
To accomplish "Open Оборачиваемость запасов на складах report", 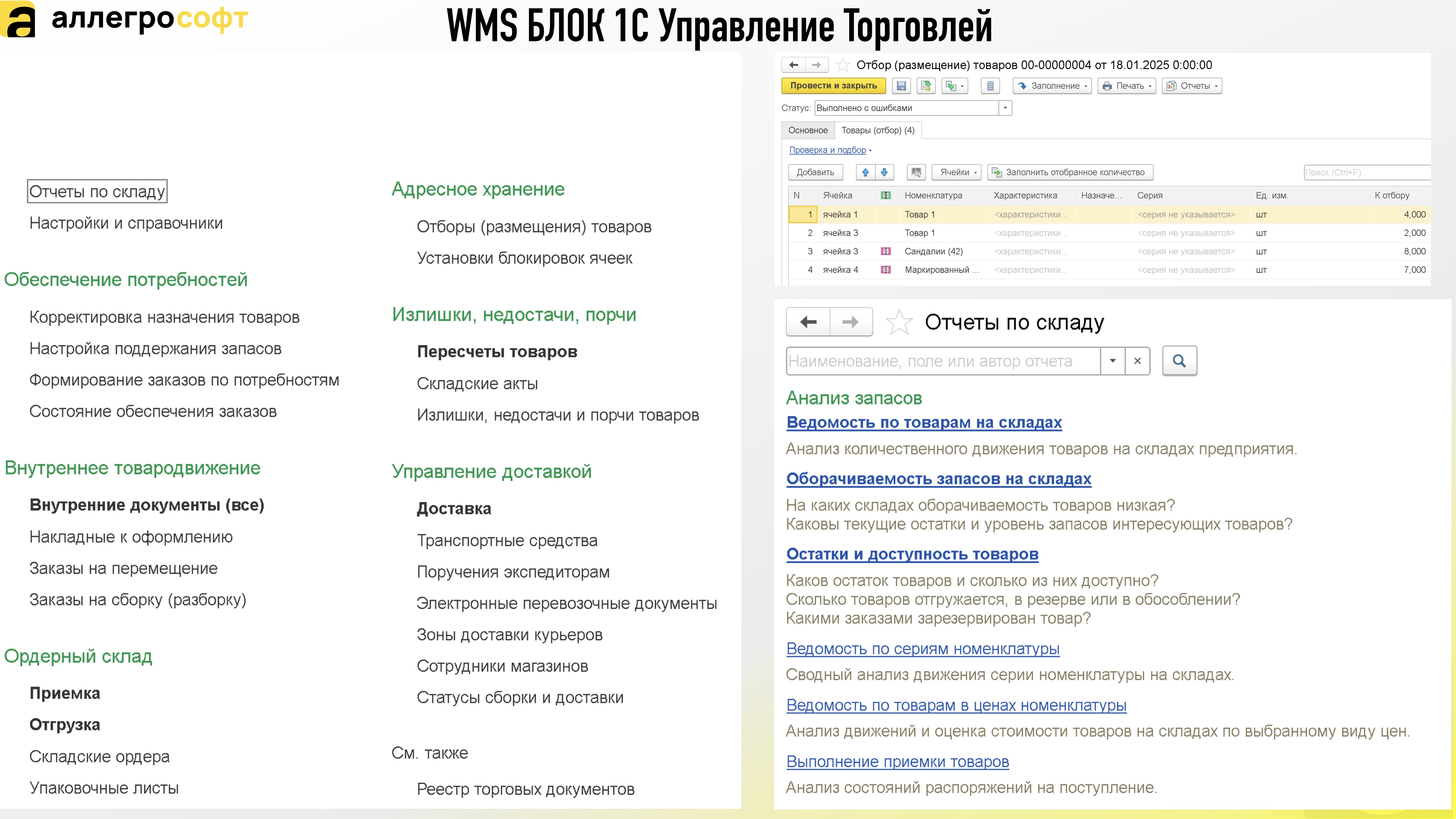I will click(938, 479).
